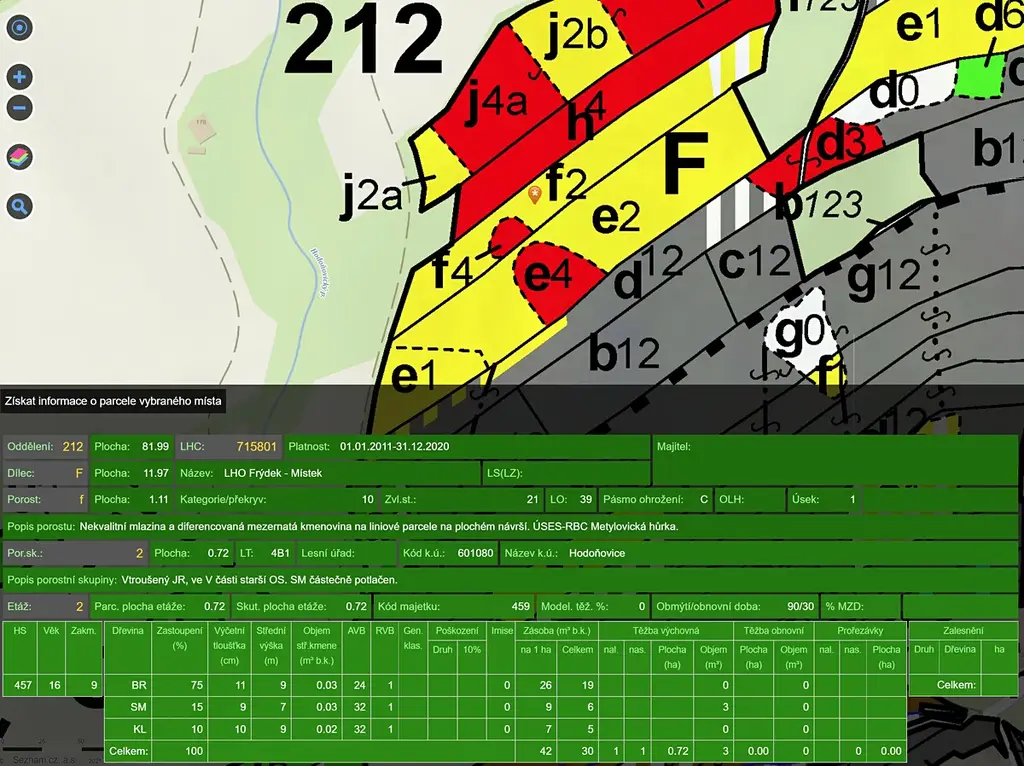The height and width of the screenshot is (766, 1024).
Task: Click 'Získat informace o parcele vybraného místa'
Action: [x=114, y=401]
